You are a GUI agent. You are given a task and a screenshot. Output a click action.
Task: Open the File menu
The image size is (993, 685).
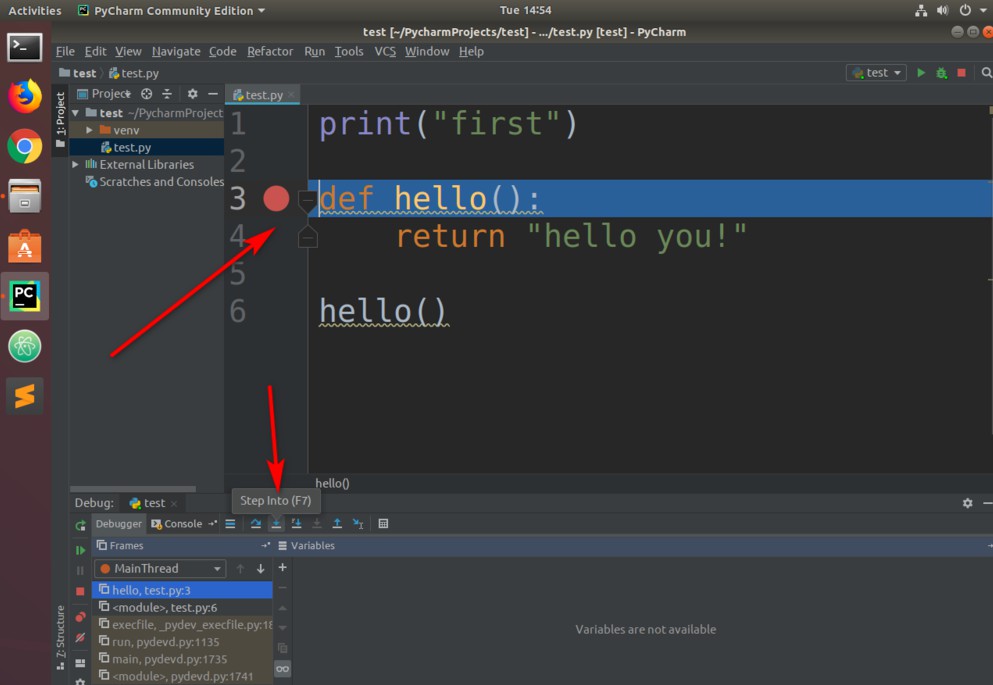[x=65, y=51]
